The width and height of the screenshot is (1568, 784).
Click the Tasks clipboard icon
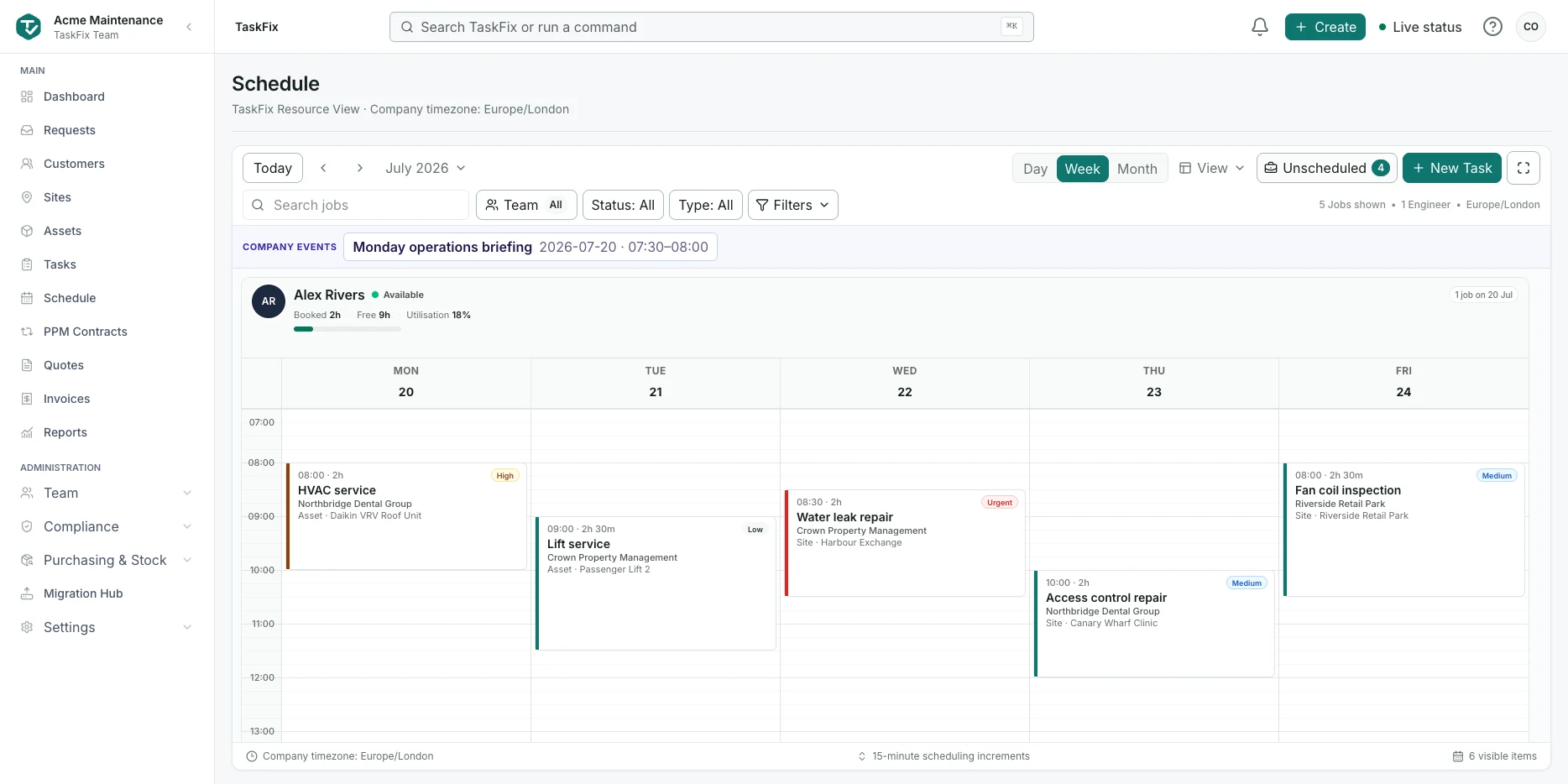coord(27,264)
